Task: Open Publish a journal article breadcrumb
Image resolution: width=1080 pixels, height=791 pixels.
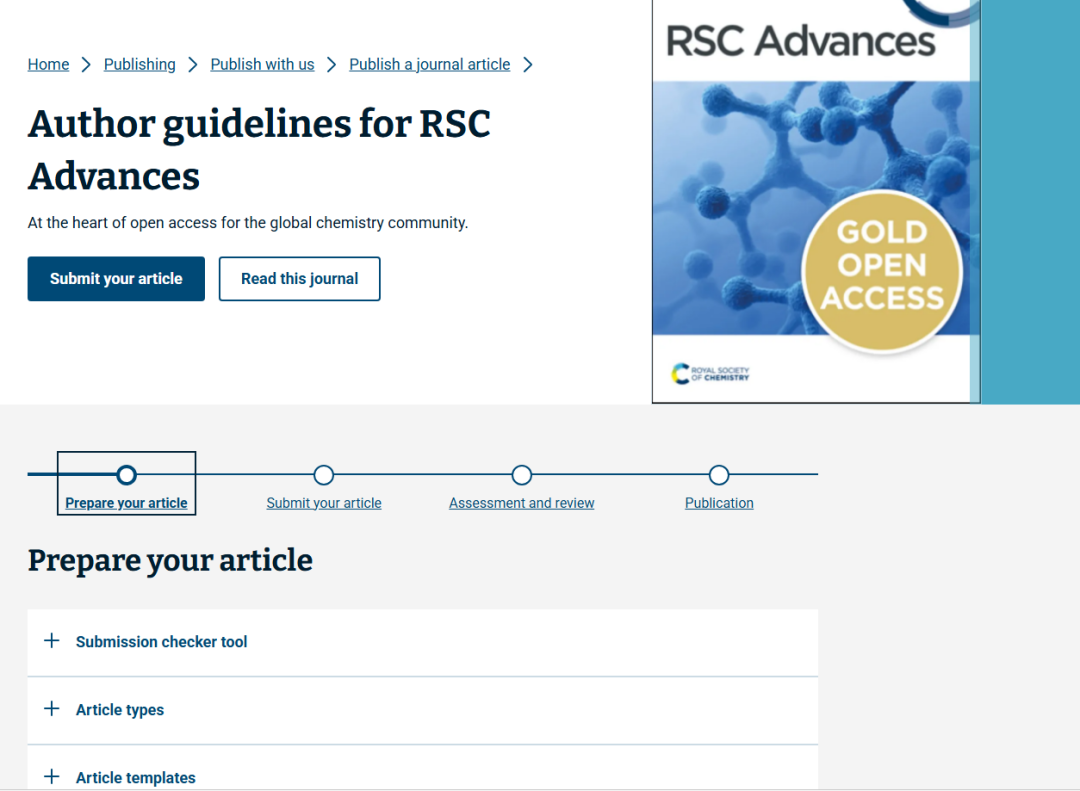Action: point(430,64)
